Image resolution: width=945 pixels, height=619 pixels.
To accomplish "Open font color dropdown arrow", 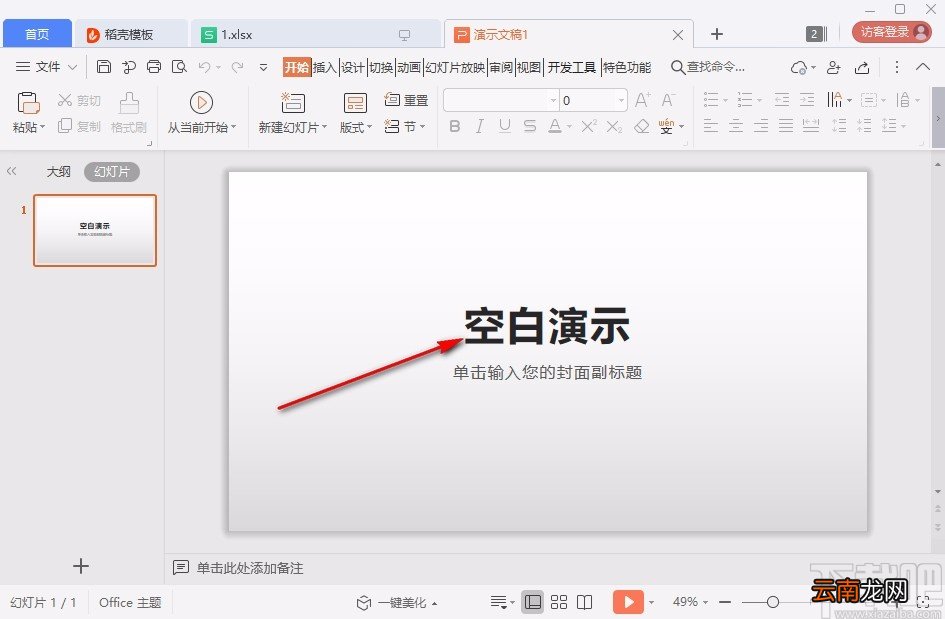I will 569,127.
